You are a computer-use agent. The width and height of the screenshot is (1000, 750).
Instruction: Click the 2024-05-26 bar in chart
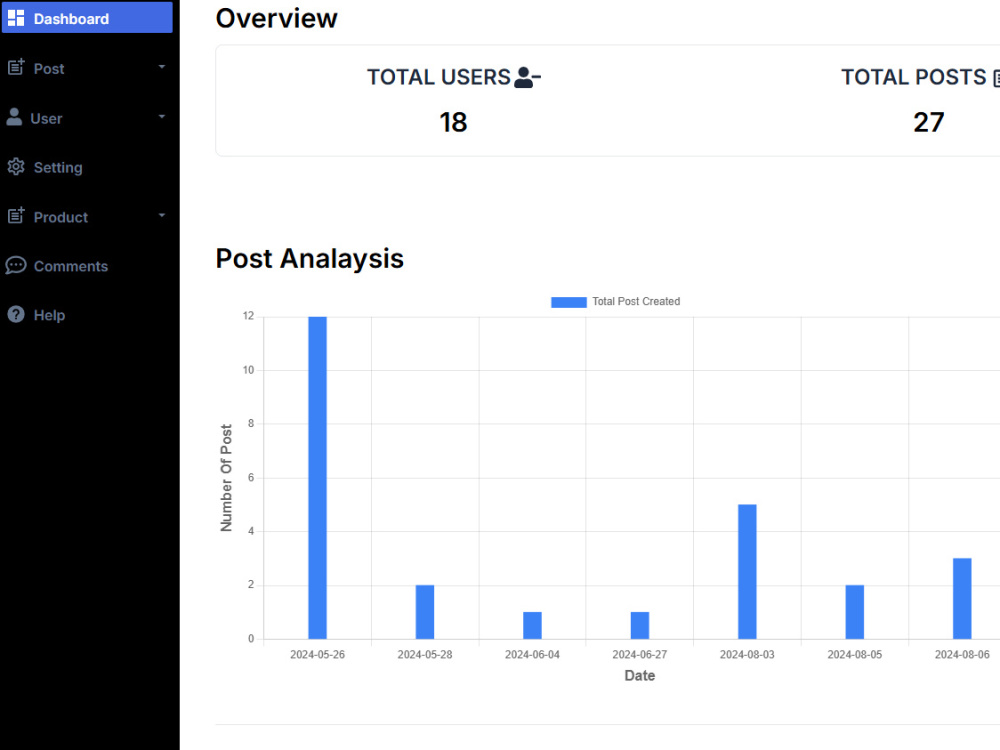[318, 478]
